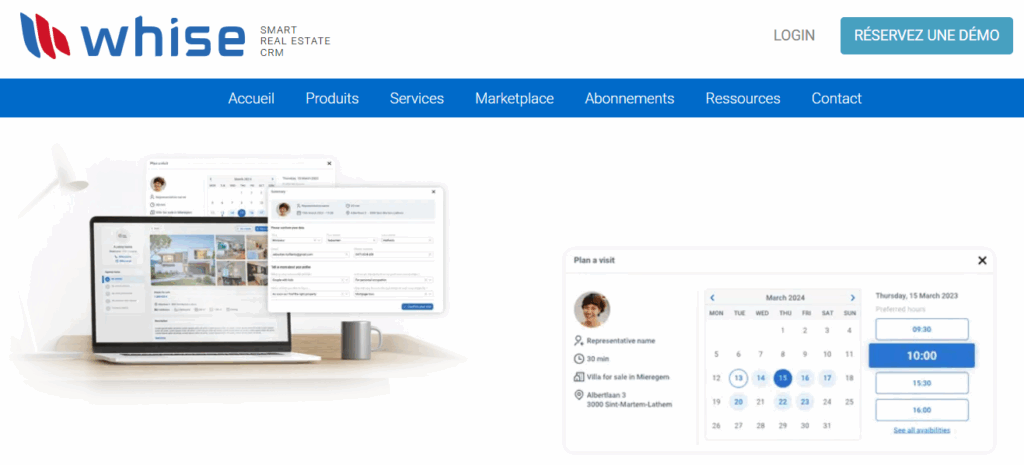Image resolution: width=1024 pixels, height=465 pixels.
Task: Go to previous month in calendar
Action: coord(712,297)
